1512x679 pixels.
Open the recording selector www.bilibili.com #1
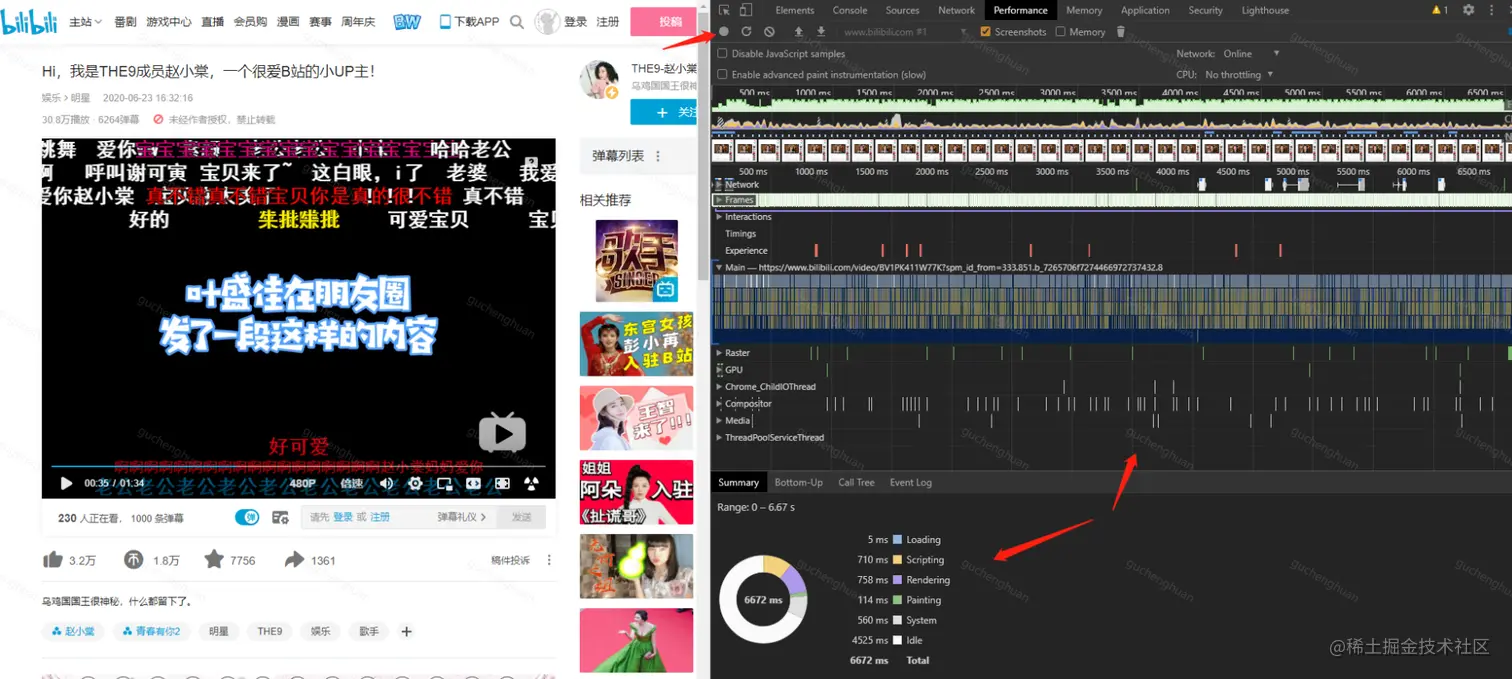[x=905, y=32]
